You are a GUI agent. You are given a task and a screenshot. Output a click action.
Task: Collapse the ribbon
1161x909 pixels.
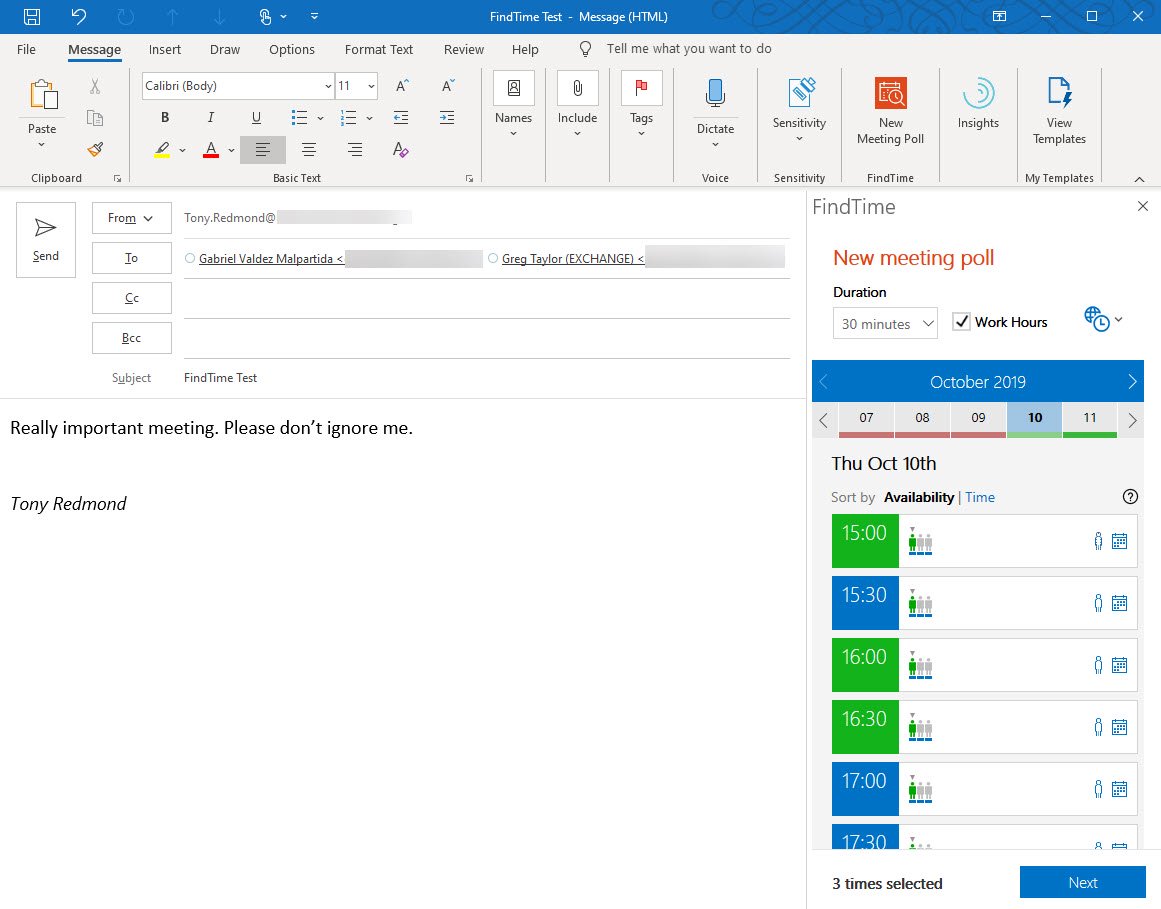pyautogui.click(x=1140, y=179)
